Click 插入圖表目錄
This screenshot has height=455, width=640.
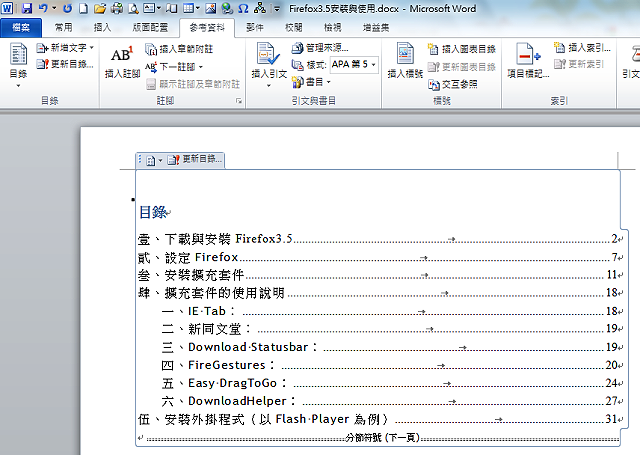pyautogui.click(x=462, y=49)
